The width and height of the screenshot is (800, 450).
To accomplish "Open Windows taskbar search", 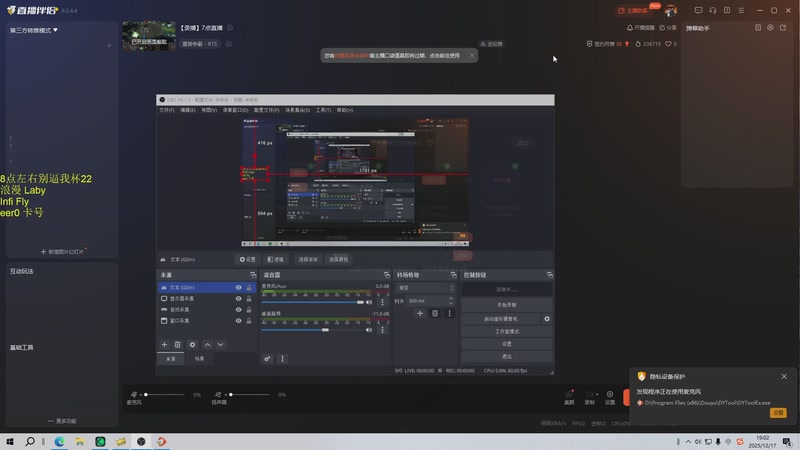I will pos(30,441).
